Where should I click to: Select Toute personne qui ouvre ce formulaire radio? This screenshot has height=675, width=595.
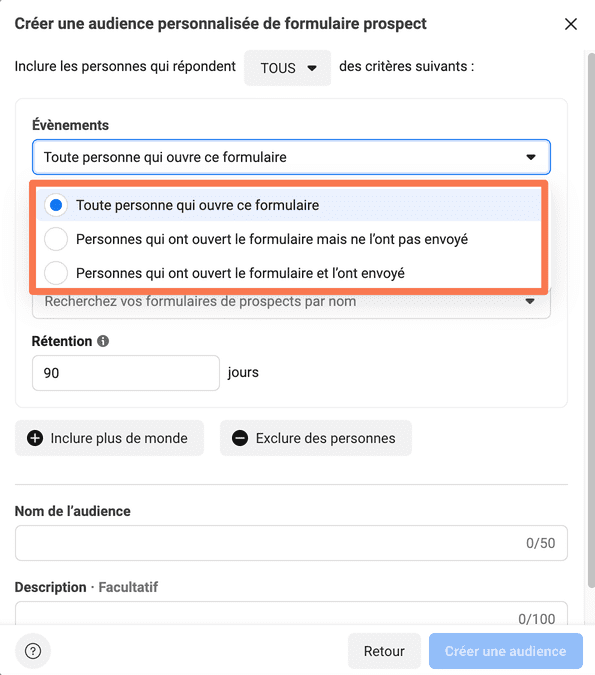tap(56, 205)
